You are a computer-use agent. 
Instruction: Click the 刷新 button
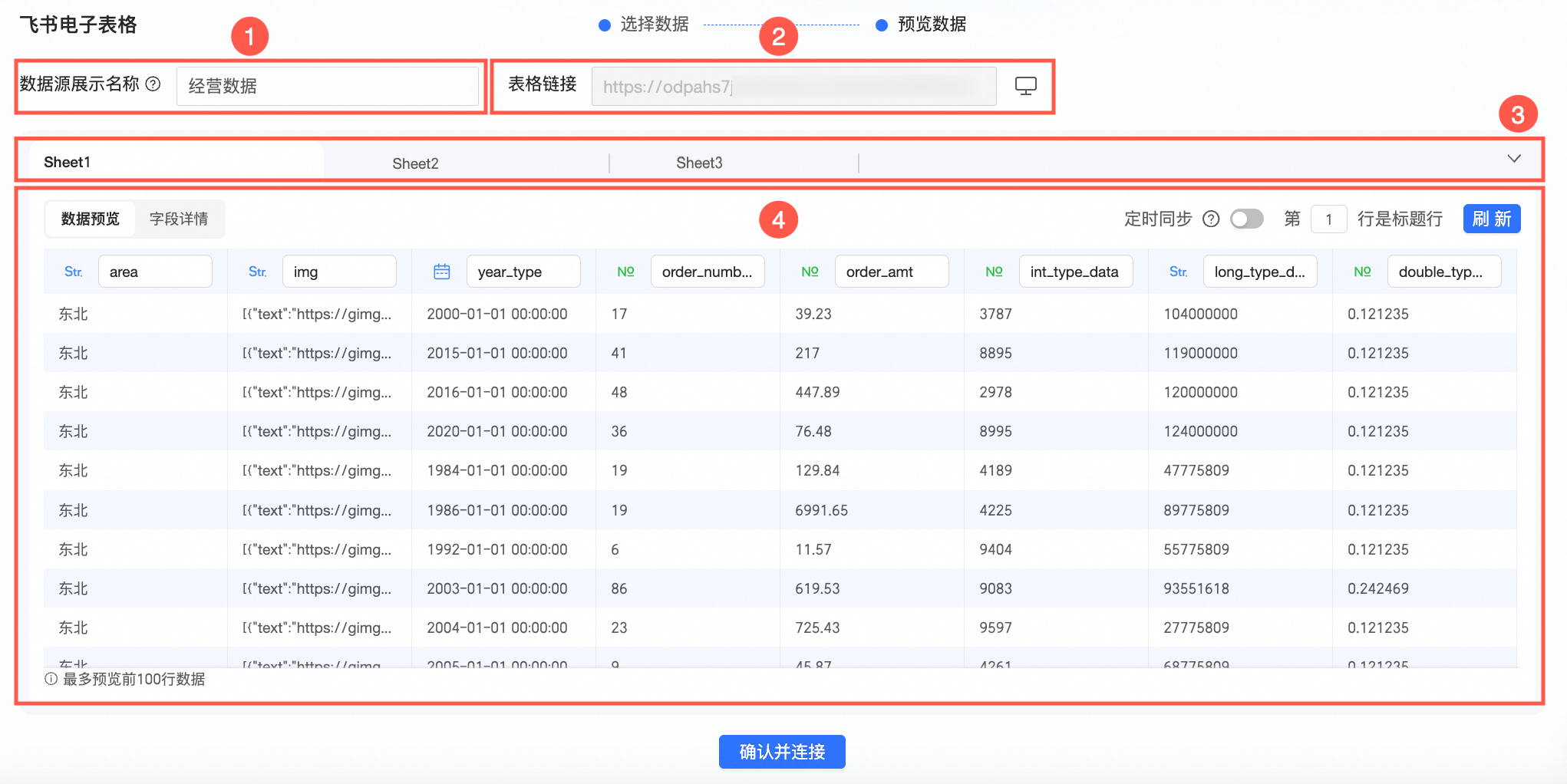pyautogui.click(x=1492, y=219)
